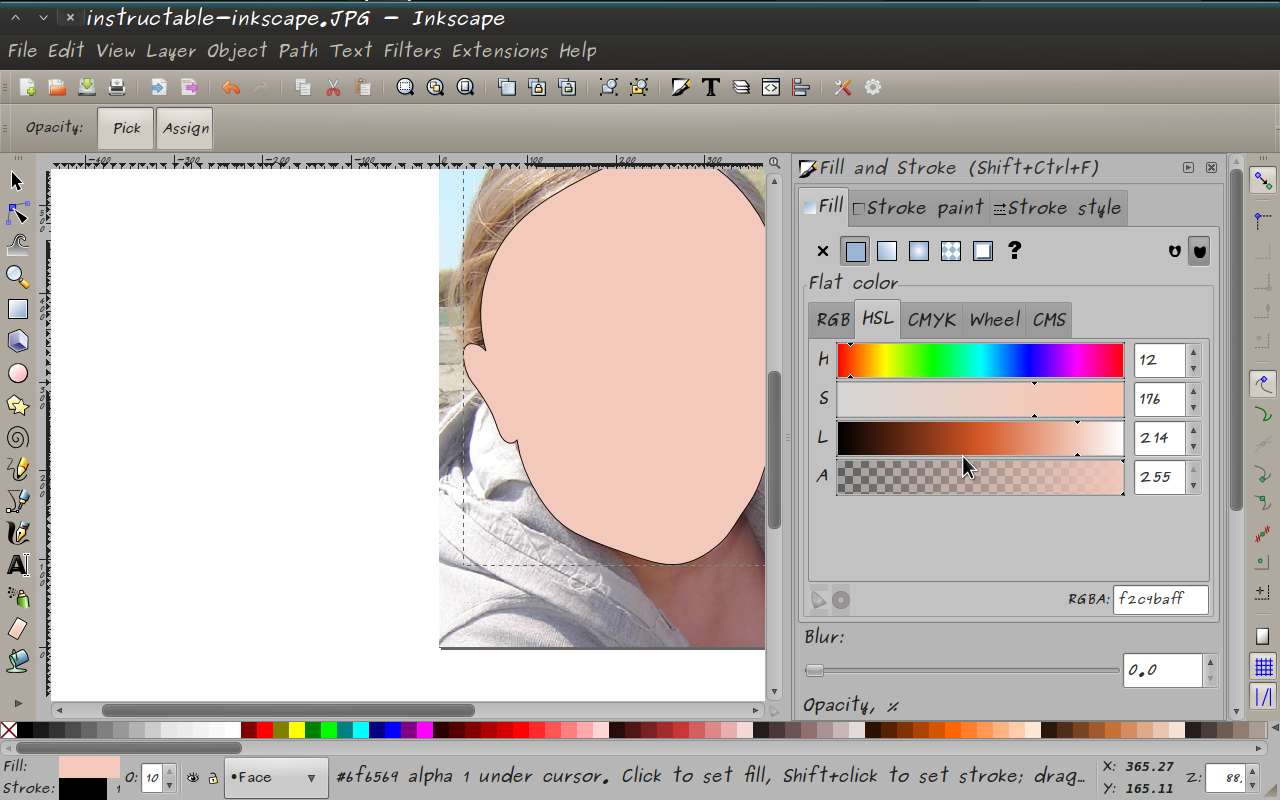
Task: Select the Node edit tool
Action: point(17,213)
